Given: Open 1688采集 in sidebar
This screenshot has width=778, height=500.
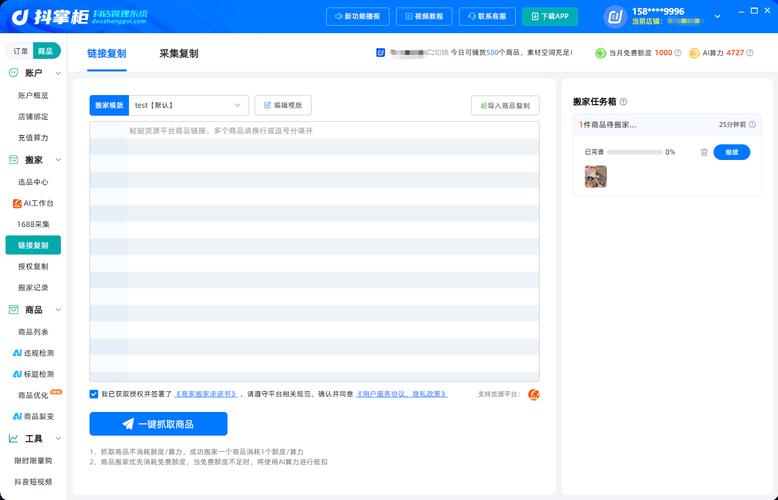Looking at the screenshot, I should 33,224.
